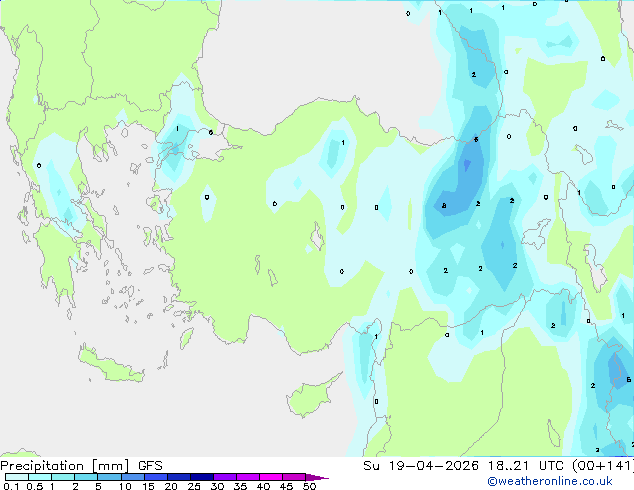Click the 'Su 19-04-2026' date text

tap(421, 466)
